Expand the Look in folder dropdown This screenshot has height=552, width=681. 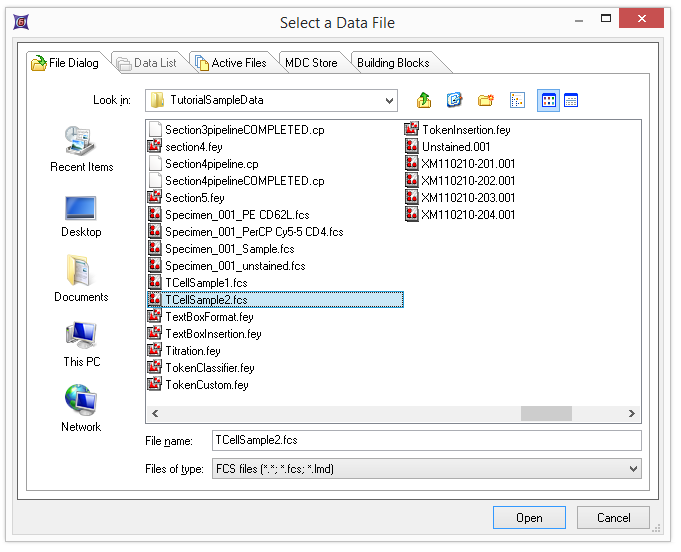pos(389,100)
